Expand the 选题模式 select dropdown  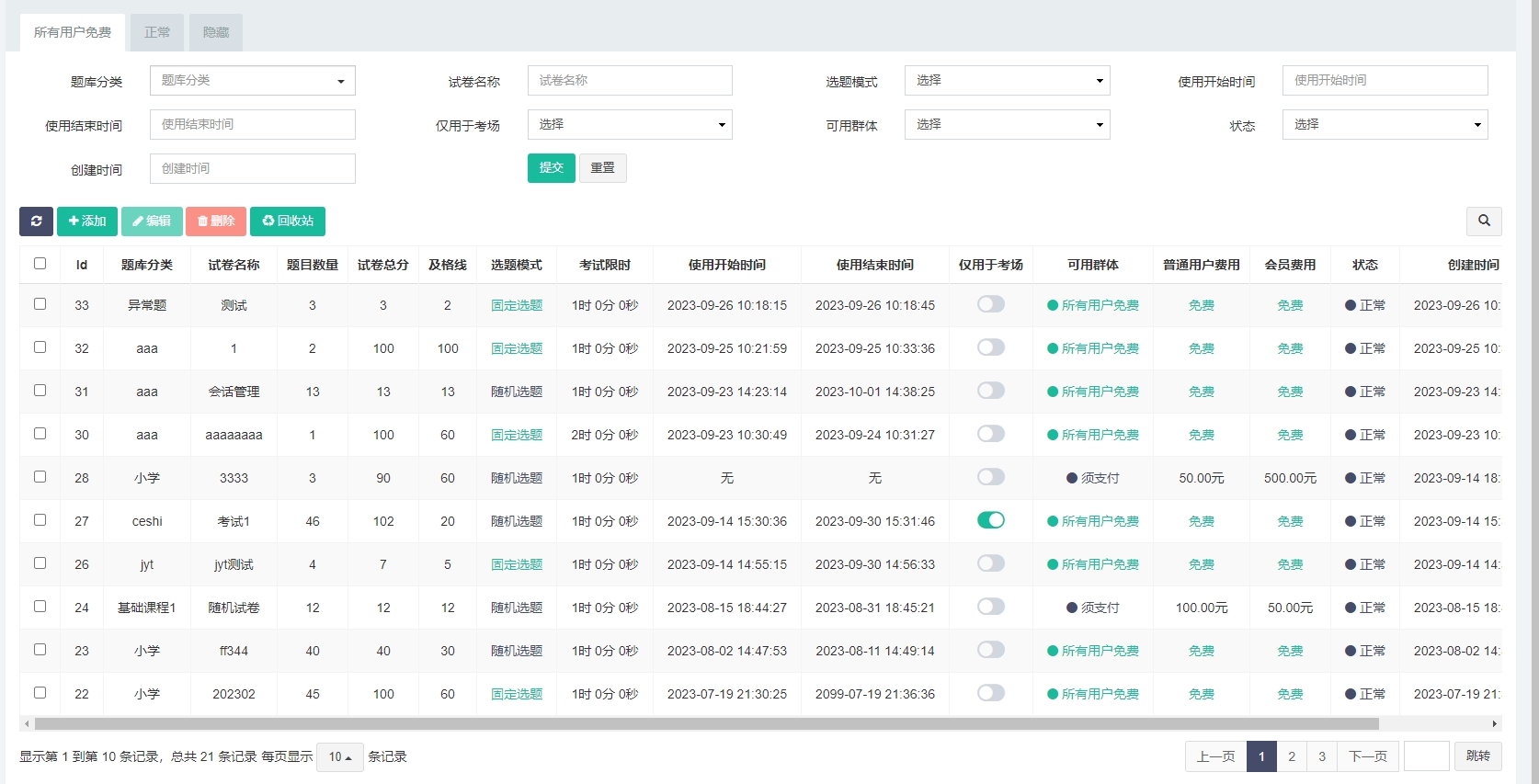[x=1007, y=81]
